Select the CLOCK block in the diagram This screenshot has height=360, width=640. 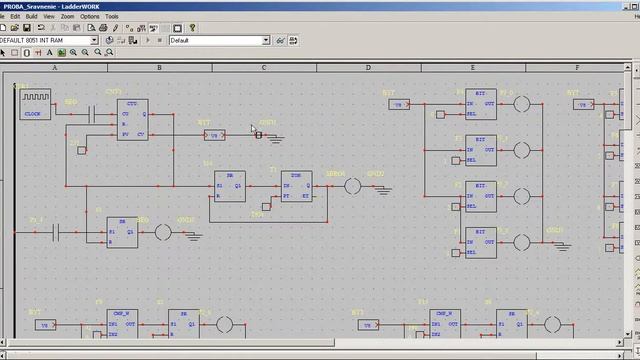pyautogui.click(x=36, y=104)
